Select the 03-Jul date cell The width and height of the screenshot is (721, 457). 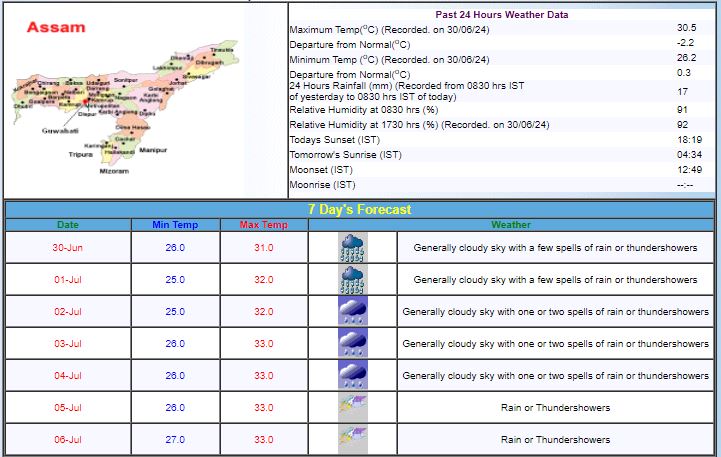tap(68, 343)
